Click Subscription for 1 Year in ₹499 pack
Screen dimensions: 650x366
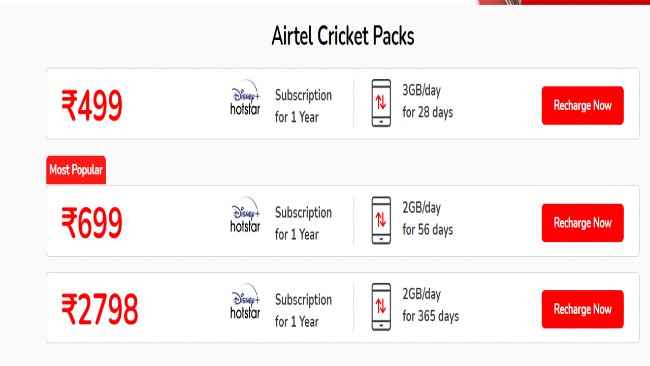click(303, 106)
